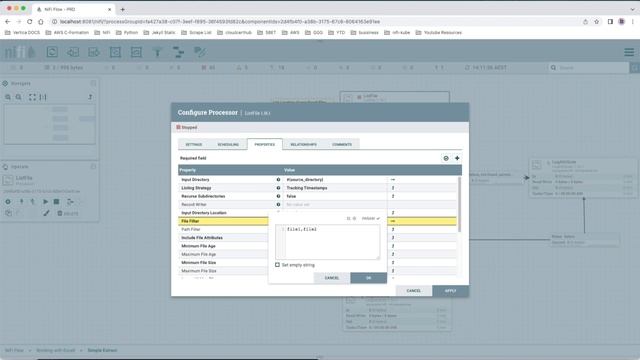Edit the File Filter value text area

(x=328, y=242)
